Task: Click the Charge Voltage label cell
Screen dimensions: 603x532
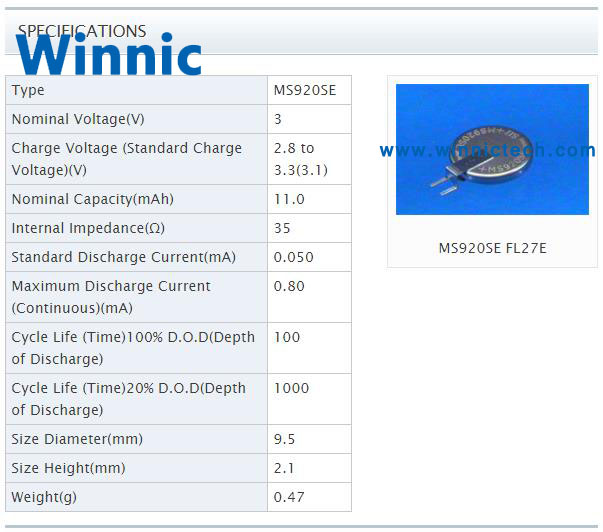Action: tap(137, 159)
